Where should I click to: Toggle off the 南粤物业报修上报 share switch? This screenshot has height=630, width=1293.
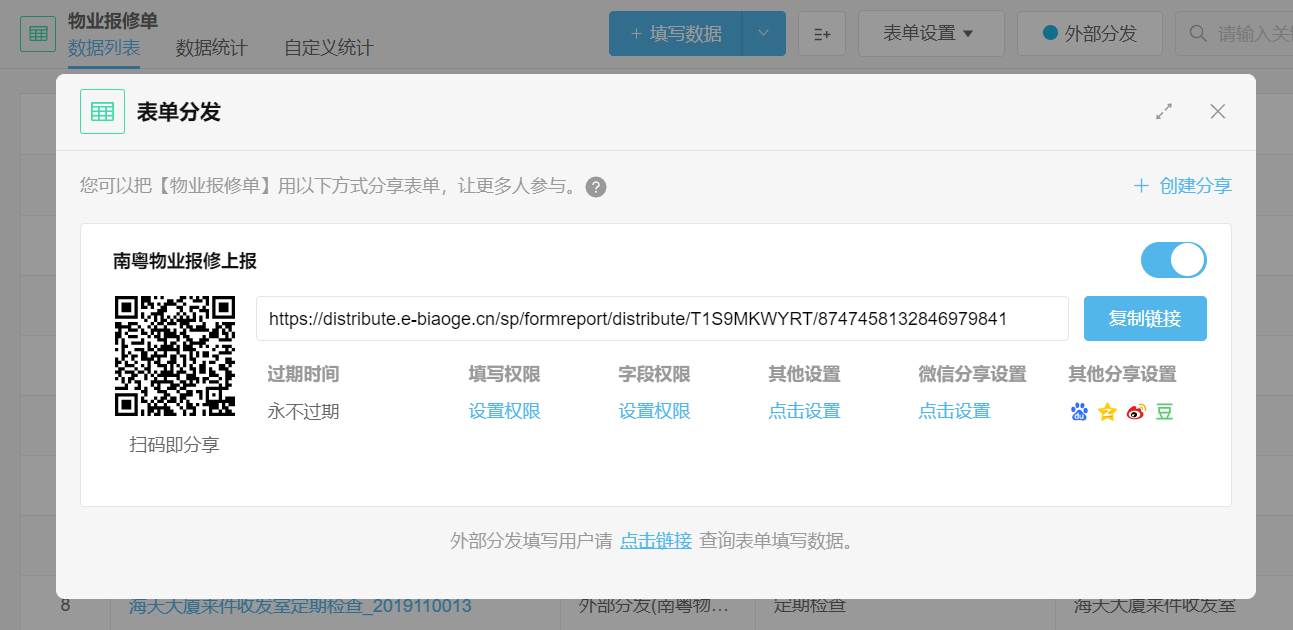coord(1174,260)
